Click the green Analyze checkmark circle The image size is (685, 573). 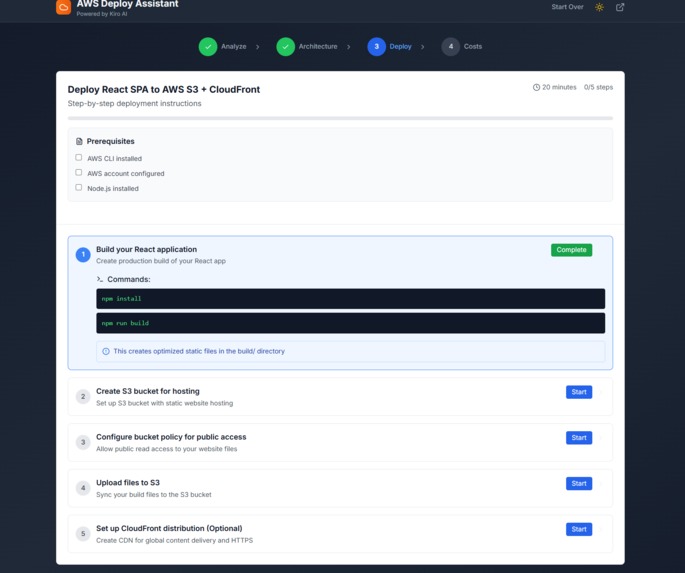(208, 47)
